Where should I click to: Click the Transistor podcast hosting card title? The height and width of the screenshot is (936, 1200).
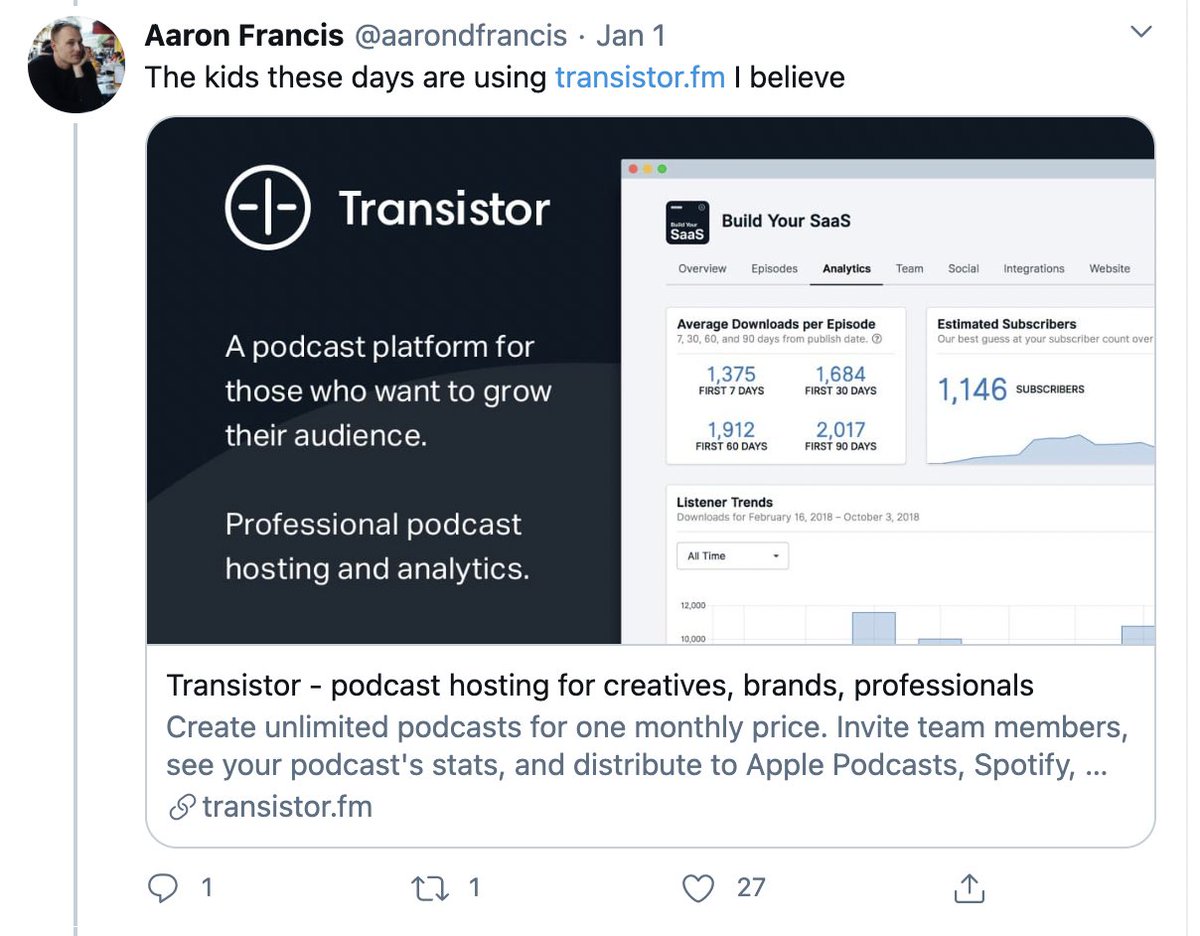[x=599, y=686]
